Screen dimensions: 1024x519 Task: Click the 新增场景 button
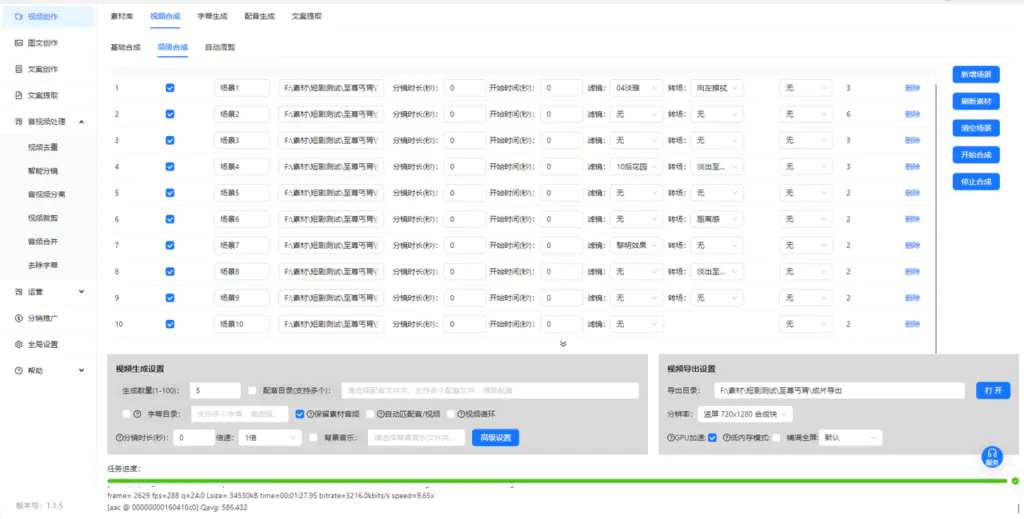coord(975,75)
